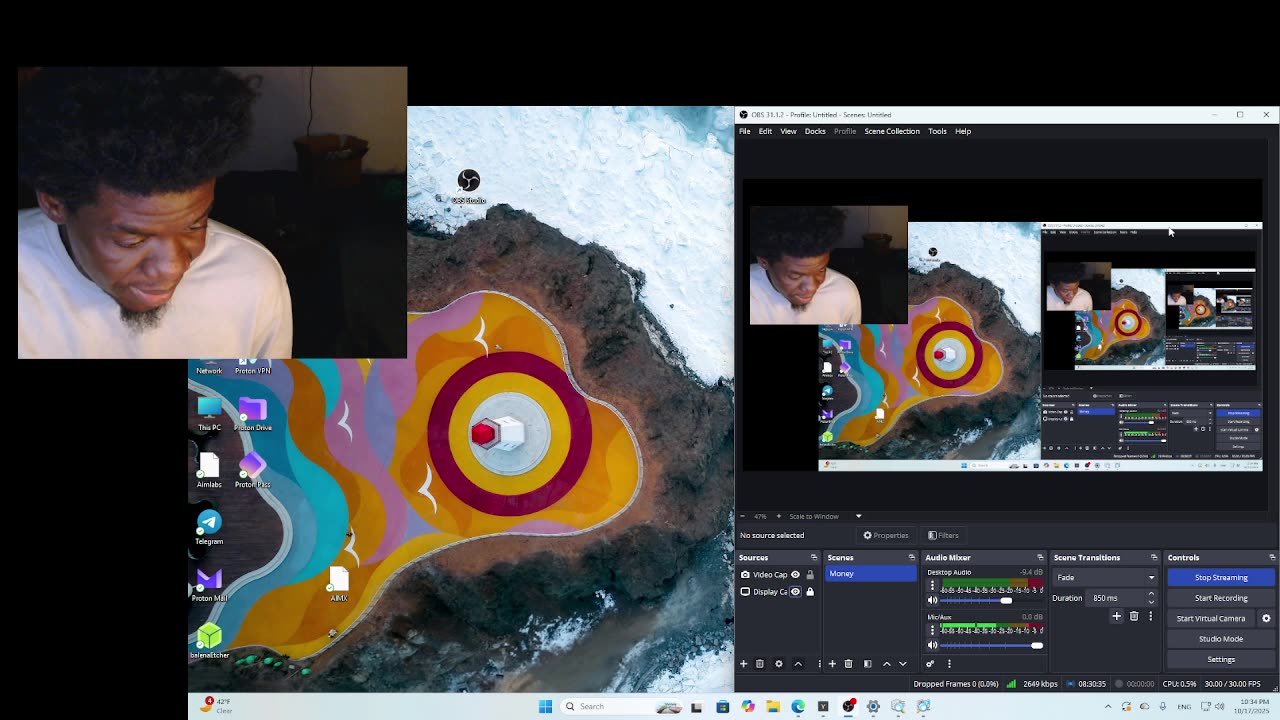Viewport: 1280px width, 720px height.
Task: Move scene up in the Scenes list
Action: [886, 664]
